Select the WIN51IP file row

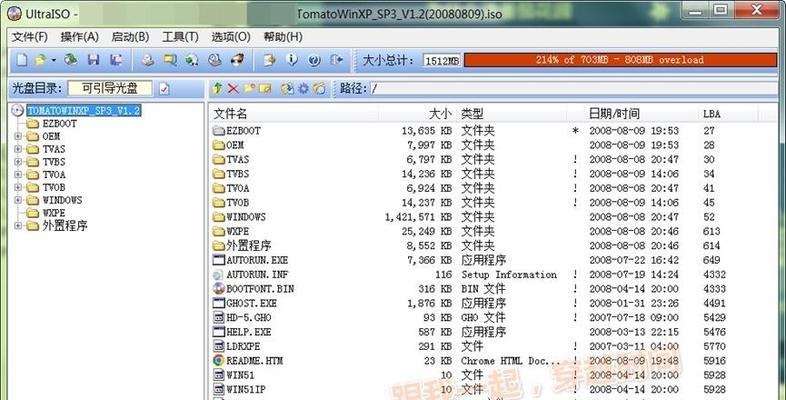494,389
